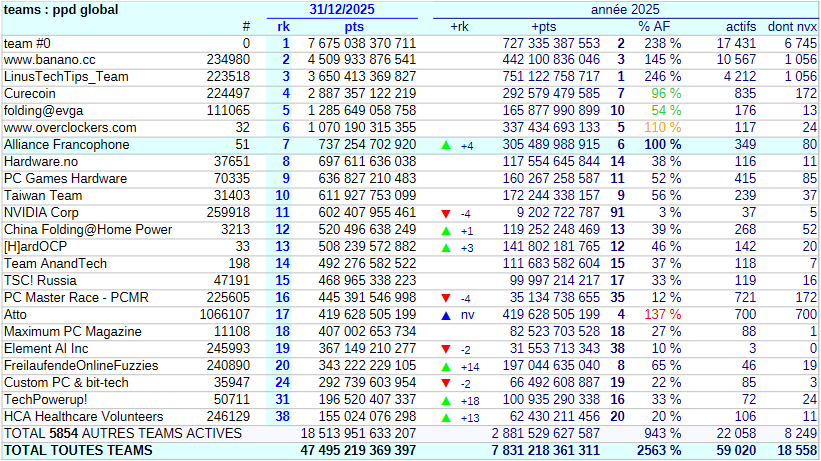Select the 'PC Games Hardware' team name
Image resolution: width=821 pixels, height=461 pixels.
pos(65,179)
